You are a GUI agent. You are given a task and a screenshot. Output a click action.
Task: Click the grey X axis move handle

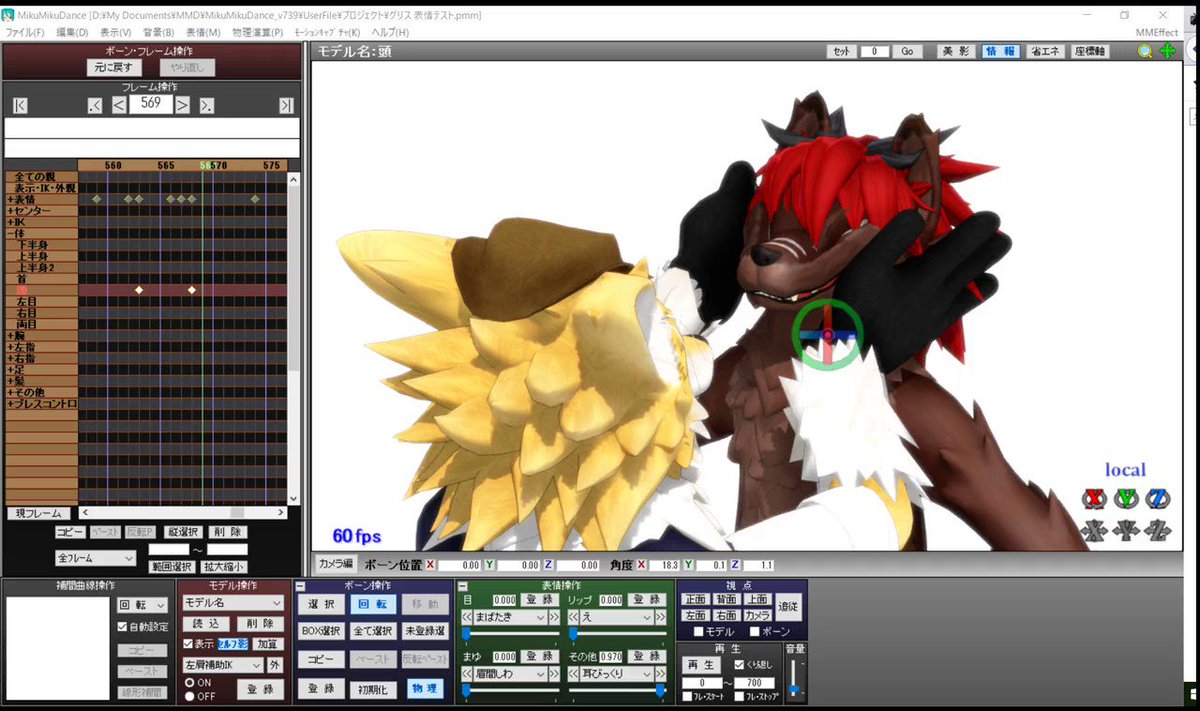pos(1093,530)
